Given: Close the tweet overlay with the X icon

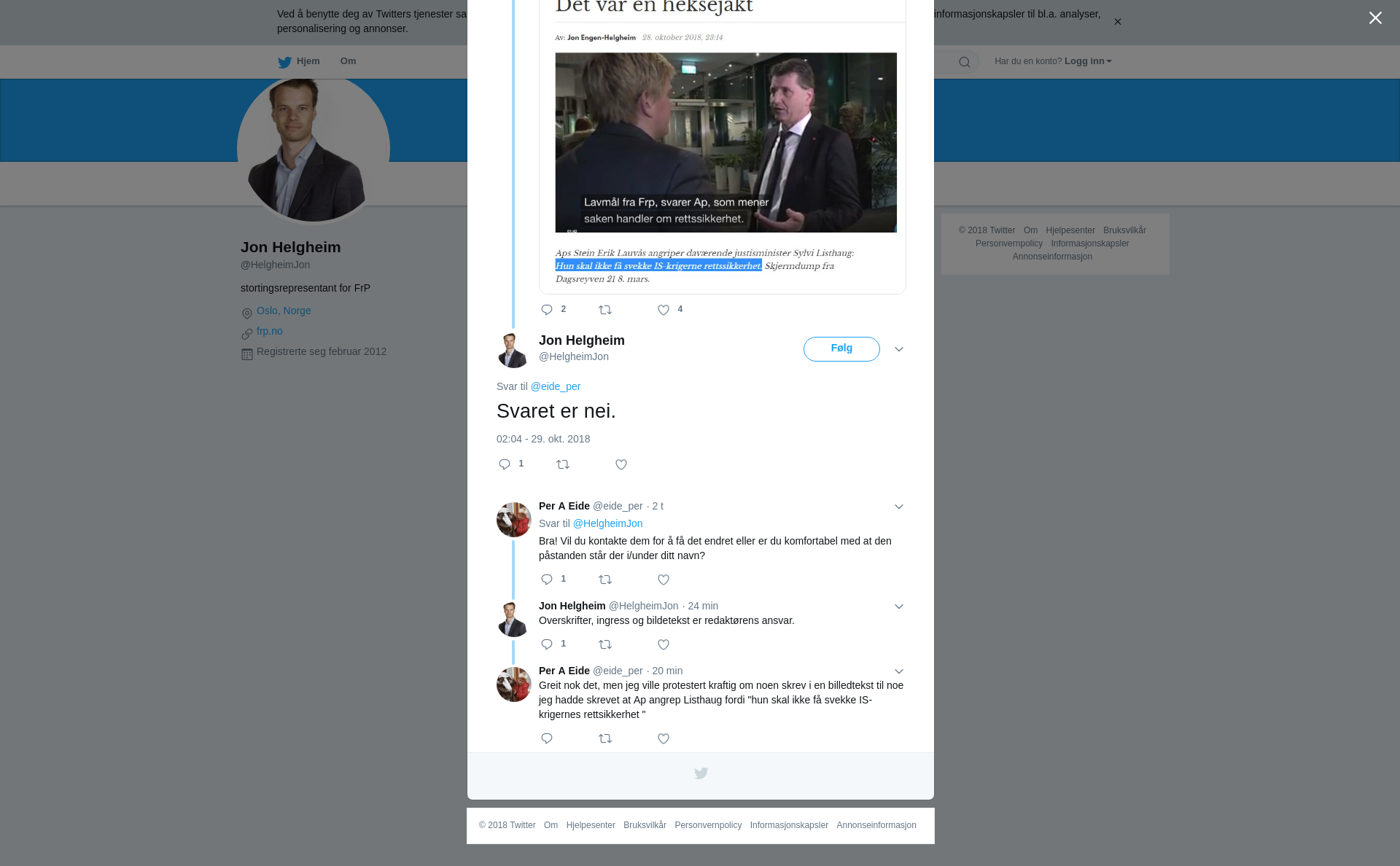Looking at the screenshot, I should (1375, 18).
